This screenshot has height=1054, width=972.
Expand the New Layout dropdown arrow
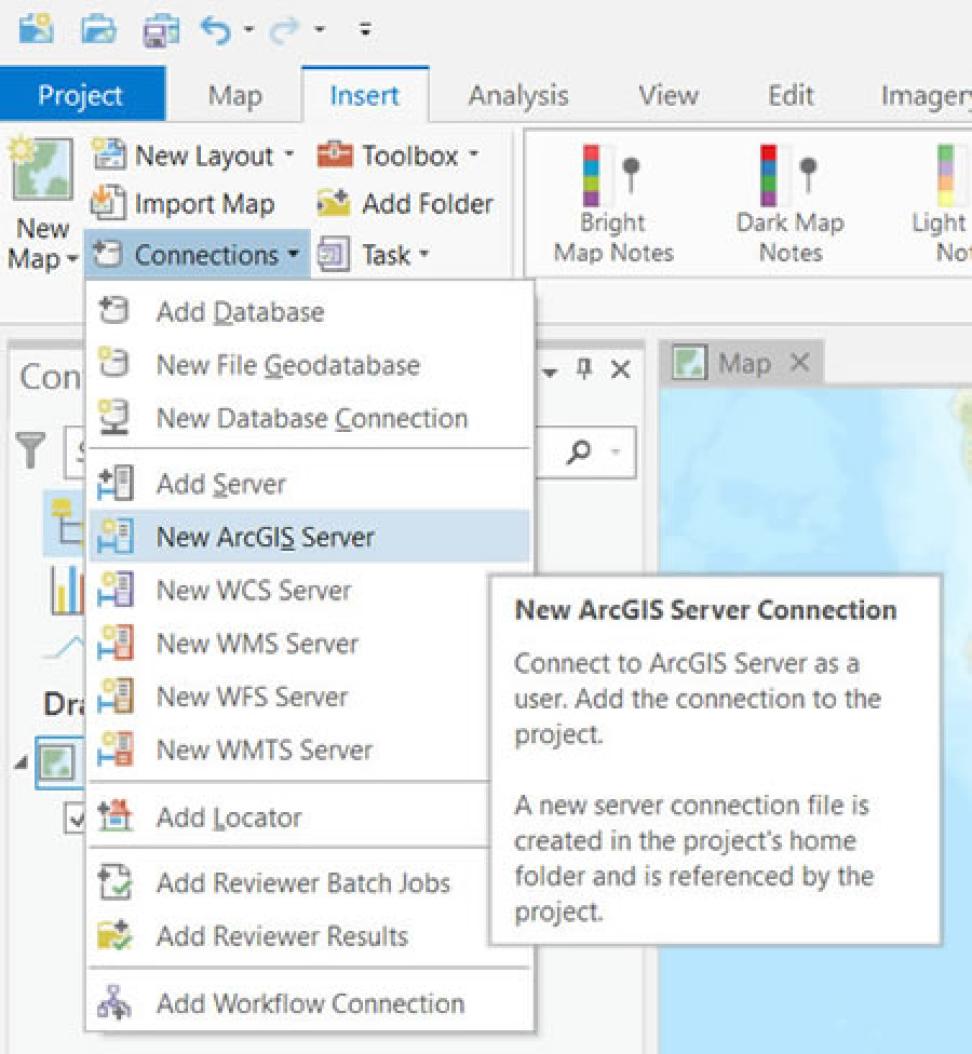pyautogui.click(x=289, y=154)
